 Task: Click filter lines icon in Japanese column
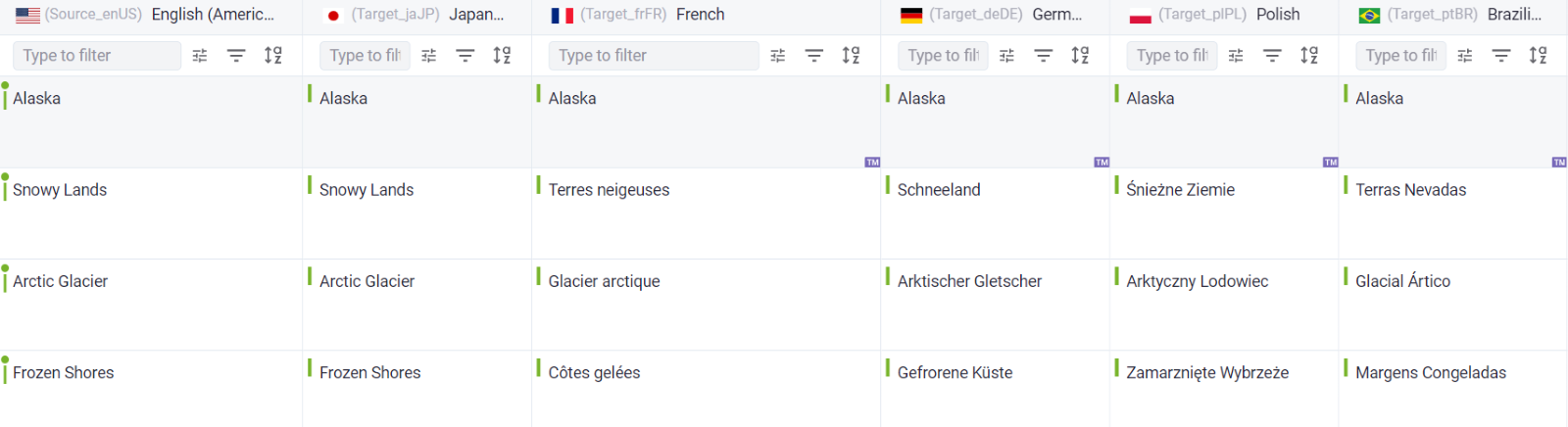click(465, 56)
